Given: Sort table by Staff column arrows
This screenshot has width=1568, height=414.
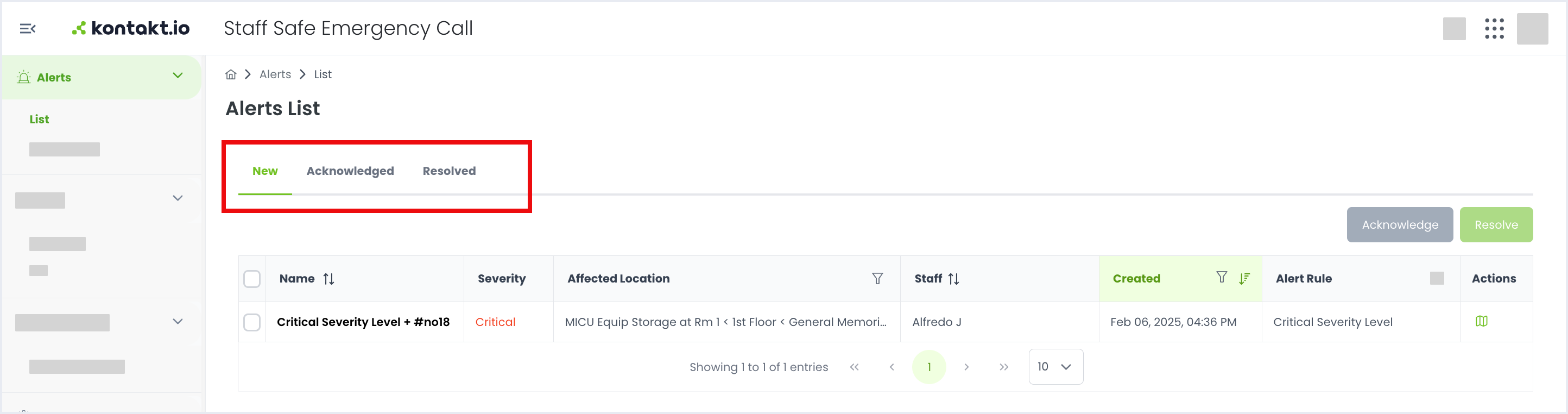Looking at the screenshot, I should click(x=953, y=279).
